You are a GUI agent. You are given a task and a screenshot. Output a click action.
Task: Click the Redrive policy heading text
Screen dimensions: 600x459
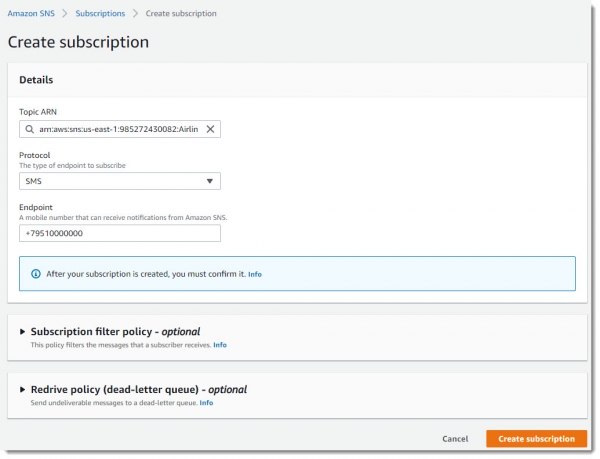(x=138, y=390)
